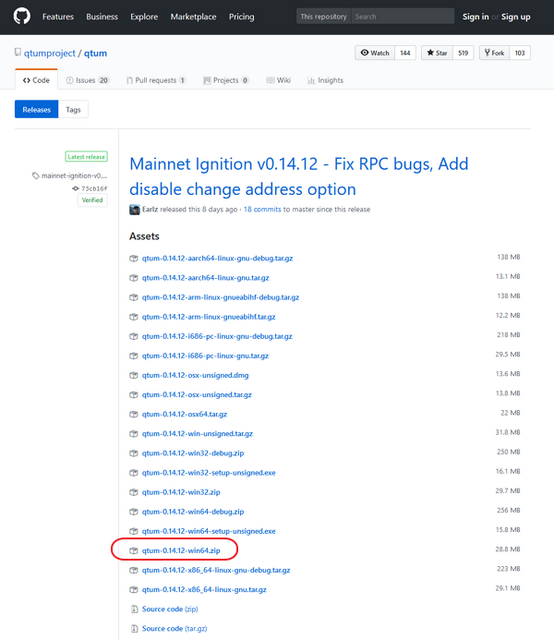Download qtum-0.14.12-osx64.tar.gz
The width and height of the screenshot is (554, 640).
coord(185,414)
